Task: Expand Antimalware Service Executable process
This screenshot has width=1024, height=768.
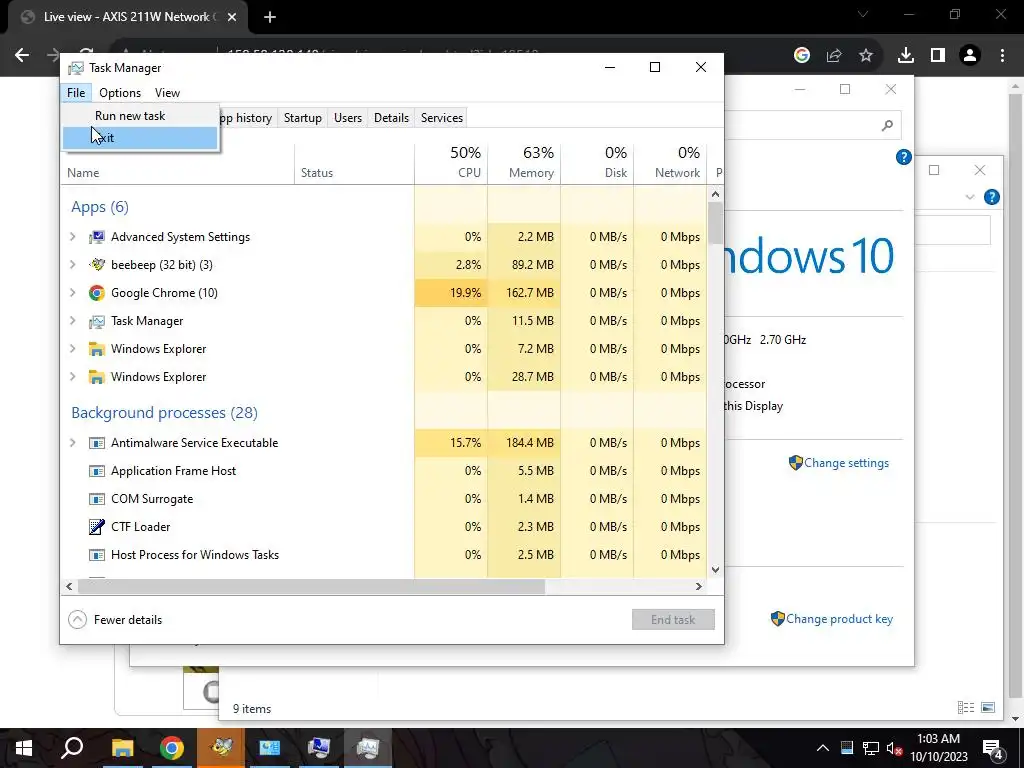Action: (x=72, y=443)
